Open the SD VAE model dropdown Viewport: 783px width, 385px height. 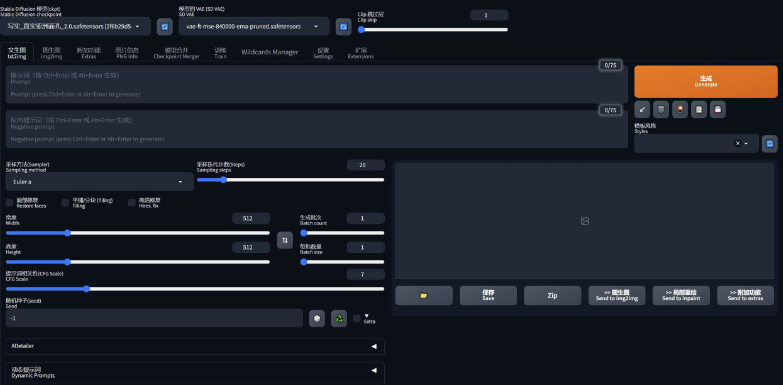coord(254,26)
